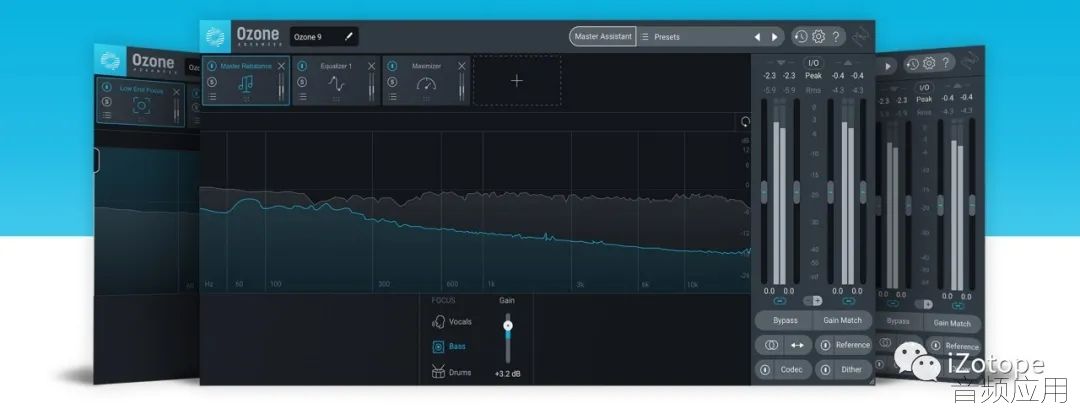Viewport: 1080px width, 414px height.
Task: Remove Low End Focus module in back window
Action: coord(176,92)
